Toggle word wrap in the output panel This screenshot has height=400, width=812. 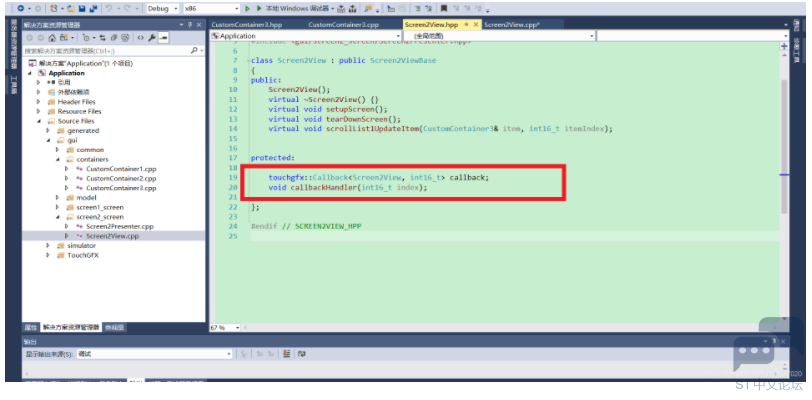pos(302,354)
